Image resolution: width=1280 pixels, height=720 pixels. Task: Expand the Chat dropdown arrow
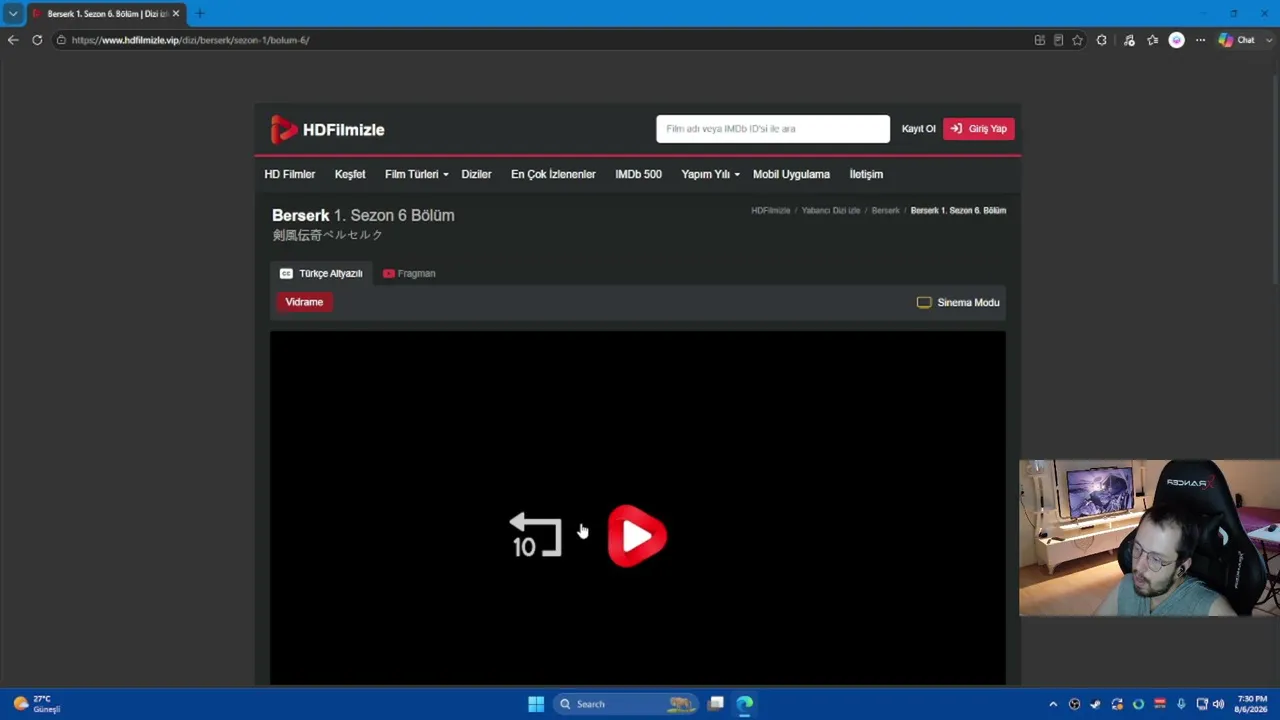1269,40
